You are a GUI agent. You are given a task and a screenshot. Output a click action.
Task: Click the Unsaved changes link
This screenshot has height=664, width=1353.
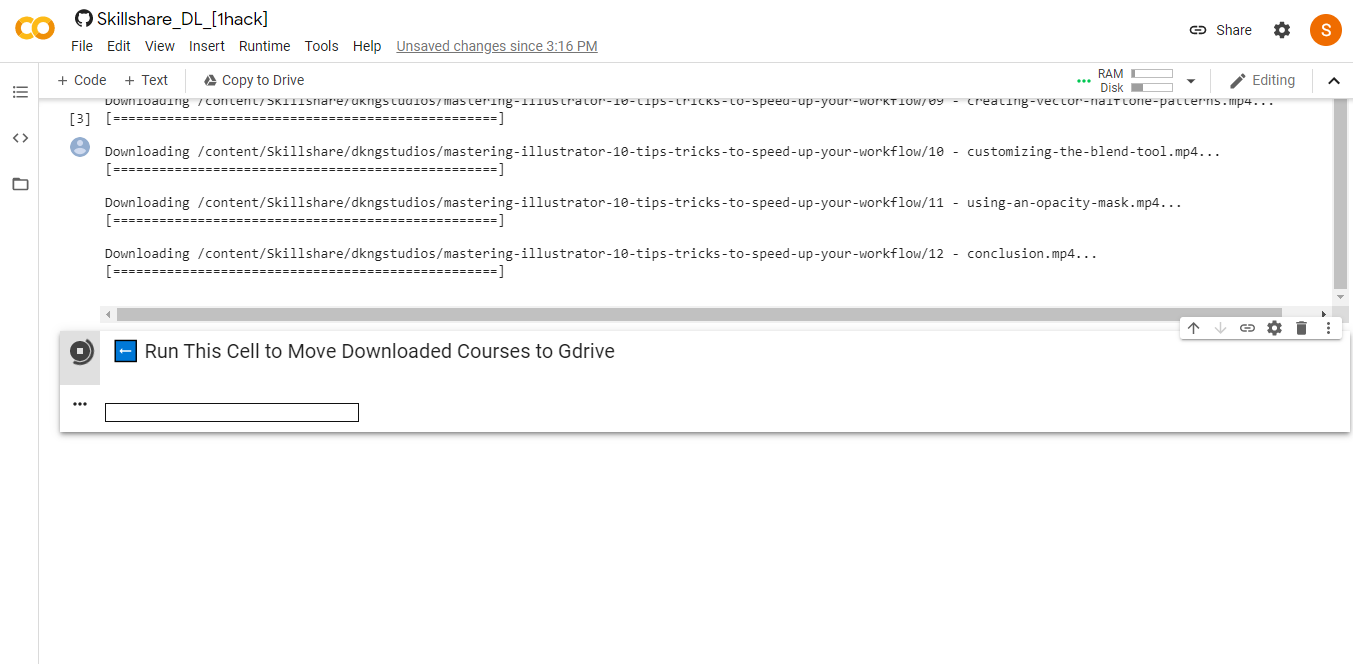[497, 46]
